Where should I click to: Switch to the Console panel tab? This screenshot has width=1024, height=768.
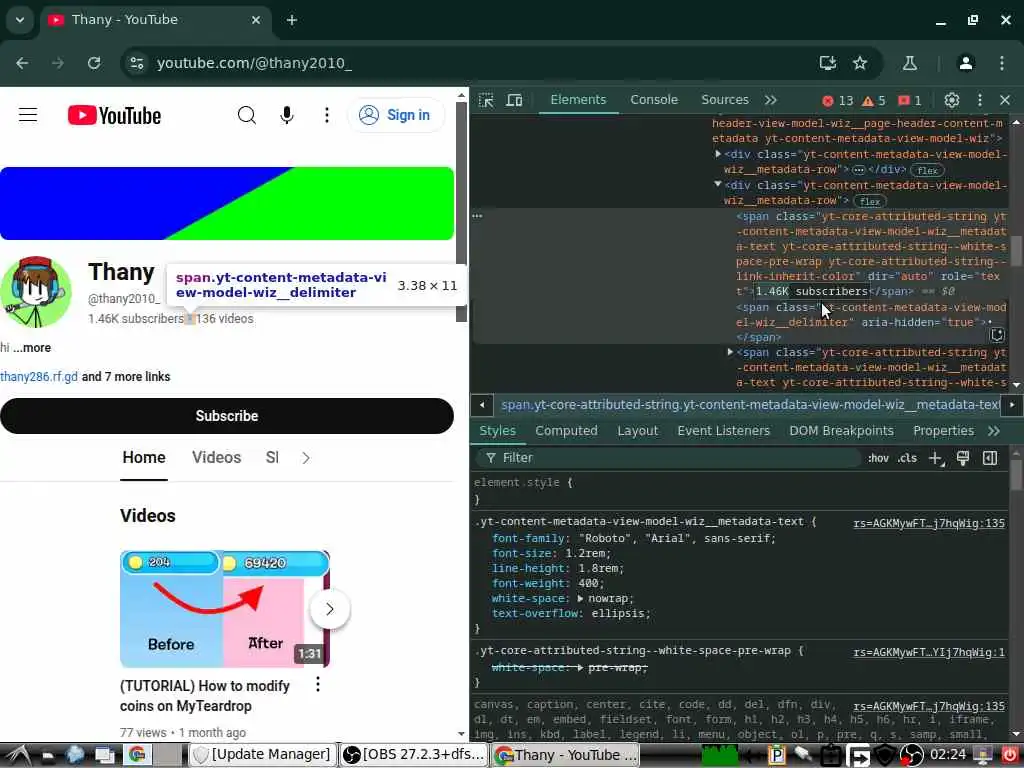tap(654, 99)
